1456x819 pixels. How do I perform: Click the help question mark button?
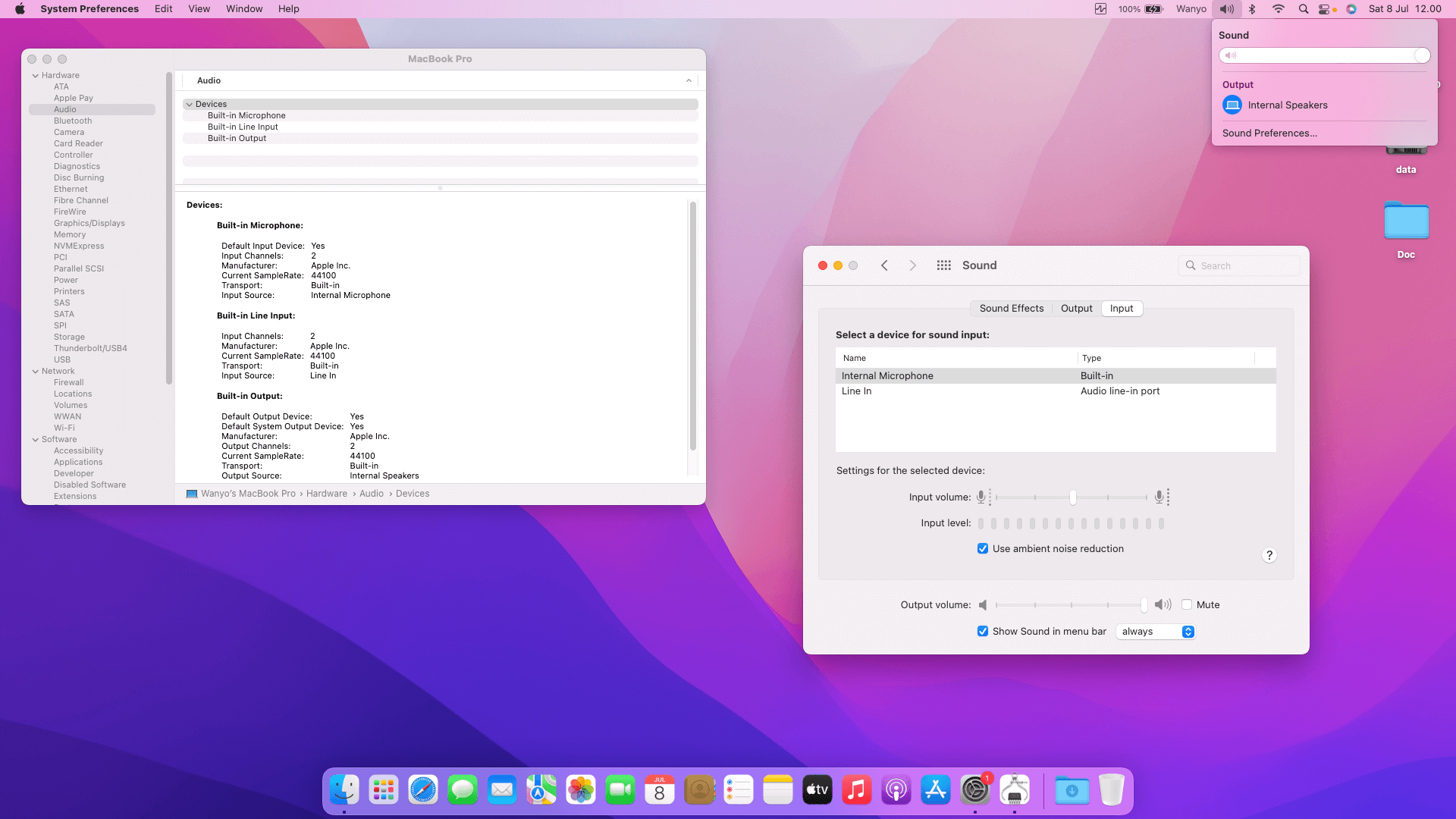pyautogui.click(x=1269, y=555)
